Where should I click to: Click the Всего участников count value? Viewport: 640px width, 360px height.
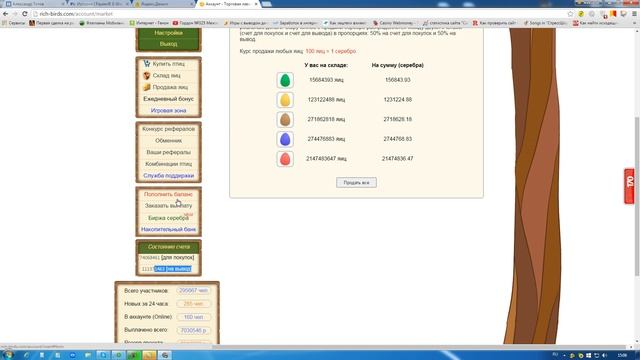pyautogui.click(x=193, y=291)
